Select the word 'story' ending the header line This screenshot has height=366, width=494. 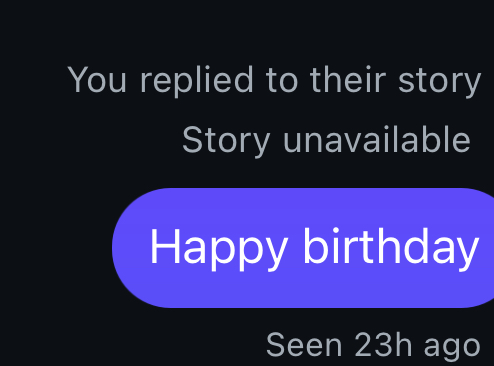click(x=440, y=82)
